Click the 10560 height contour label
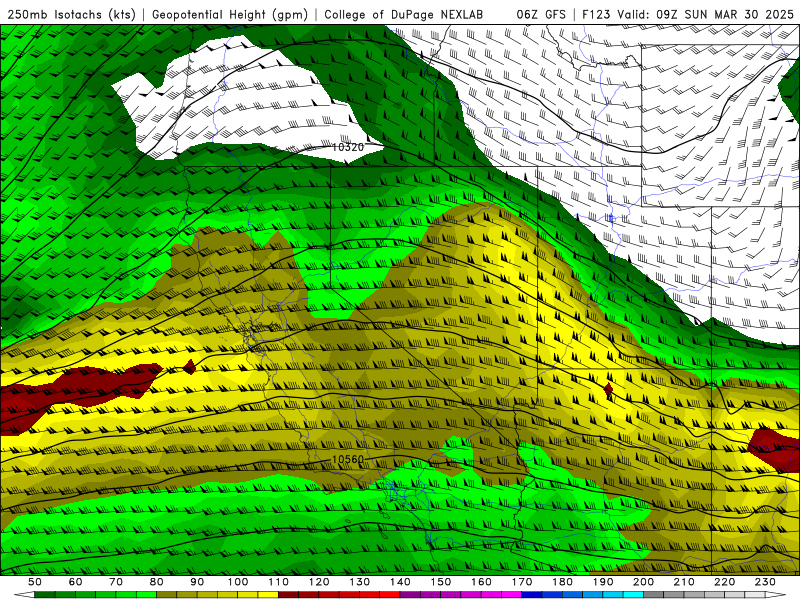This screenshot has width=800, height=600. point(348,459)
